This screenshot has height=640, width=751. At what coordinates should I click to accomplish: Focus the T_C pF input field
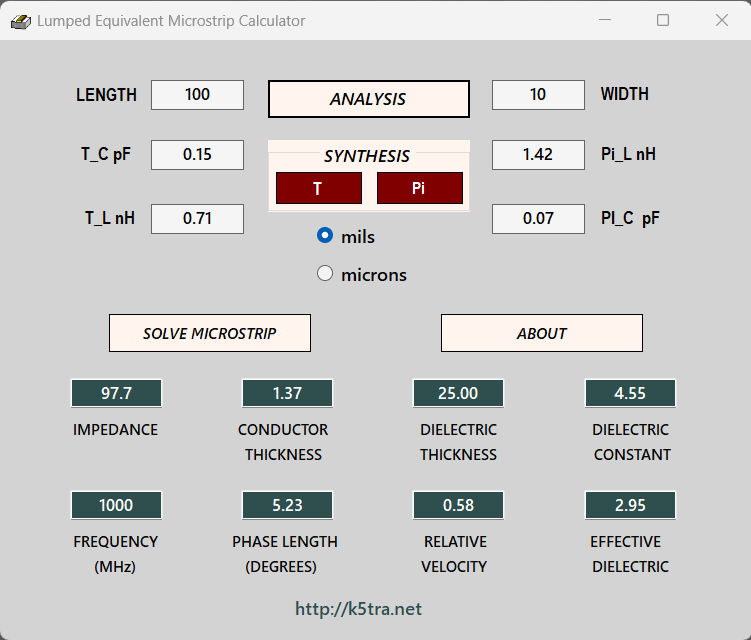pyautogui.click(x=197, y=155)
